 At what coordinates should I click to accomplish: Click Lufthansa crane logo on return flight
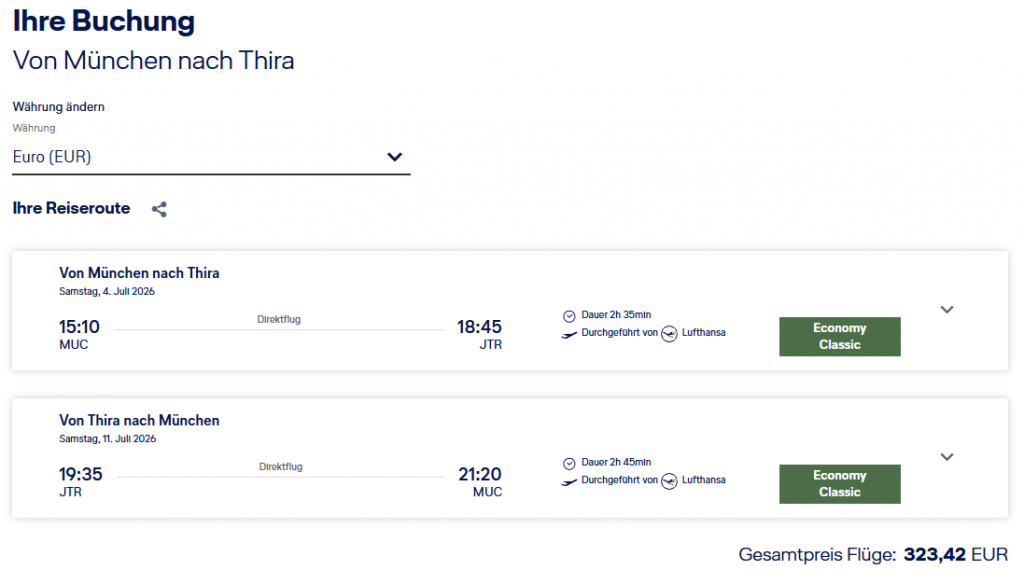(670, 481)
